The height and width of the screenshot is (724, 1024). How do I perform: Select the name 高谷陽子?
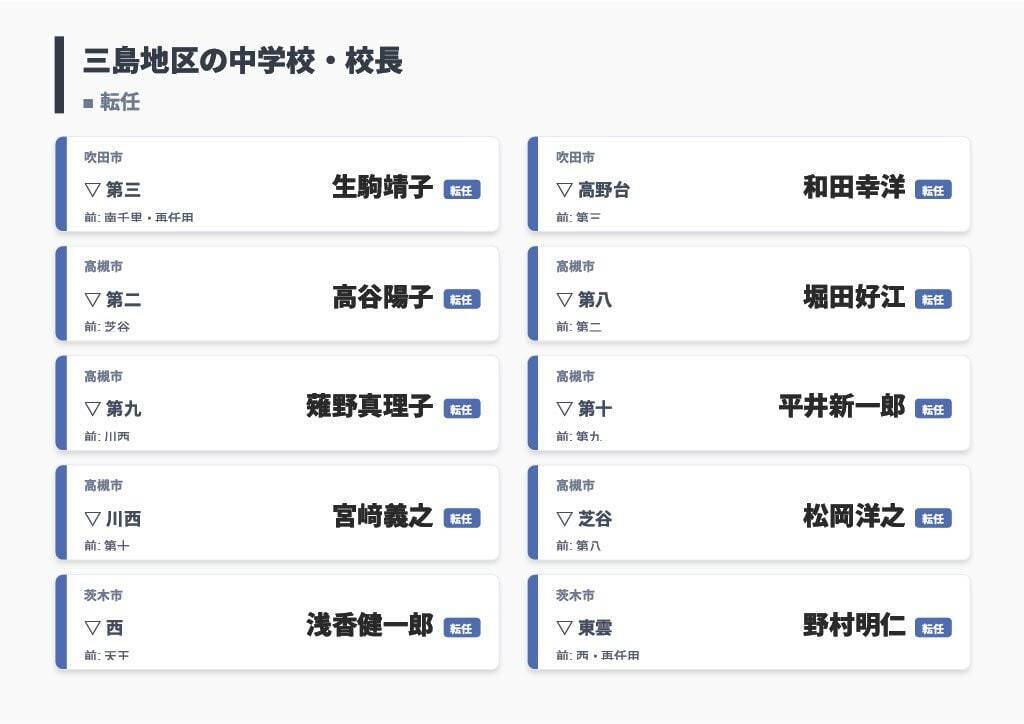click(x=383, y=297)
